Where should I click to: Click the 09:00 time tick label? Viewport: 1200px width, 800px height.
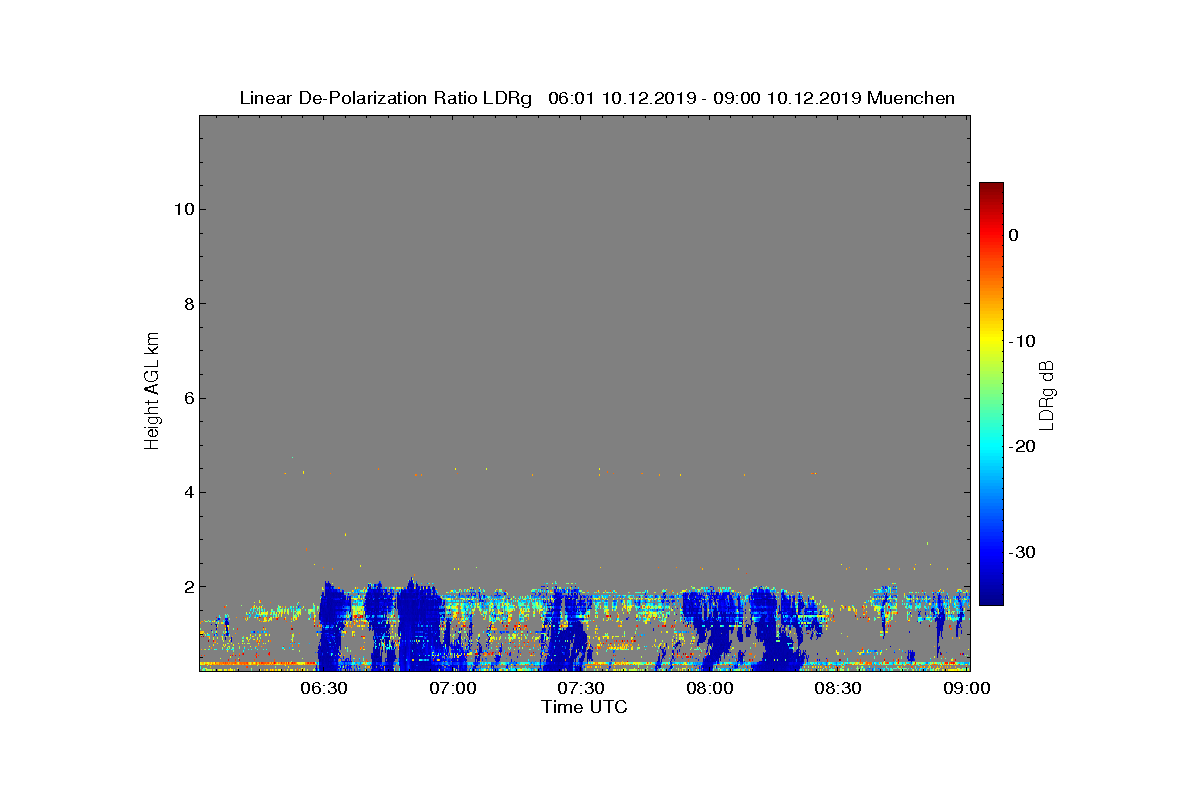point(967,688)
